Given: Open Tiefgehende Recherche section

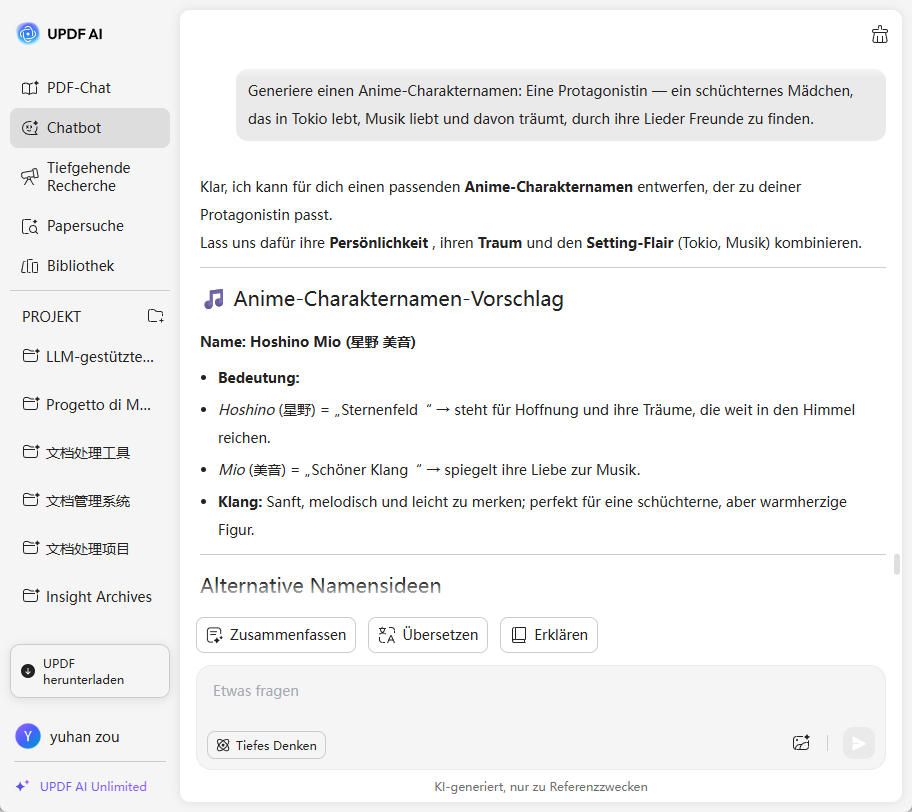Looking at the screenshot, I should [x=90, y=177].
